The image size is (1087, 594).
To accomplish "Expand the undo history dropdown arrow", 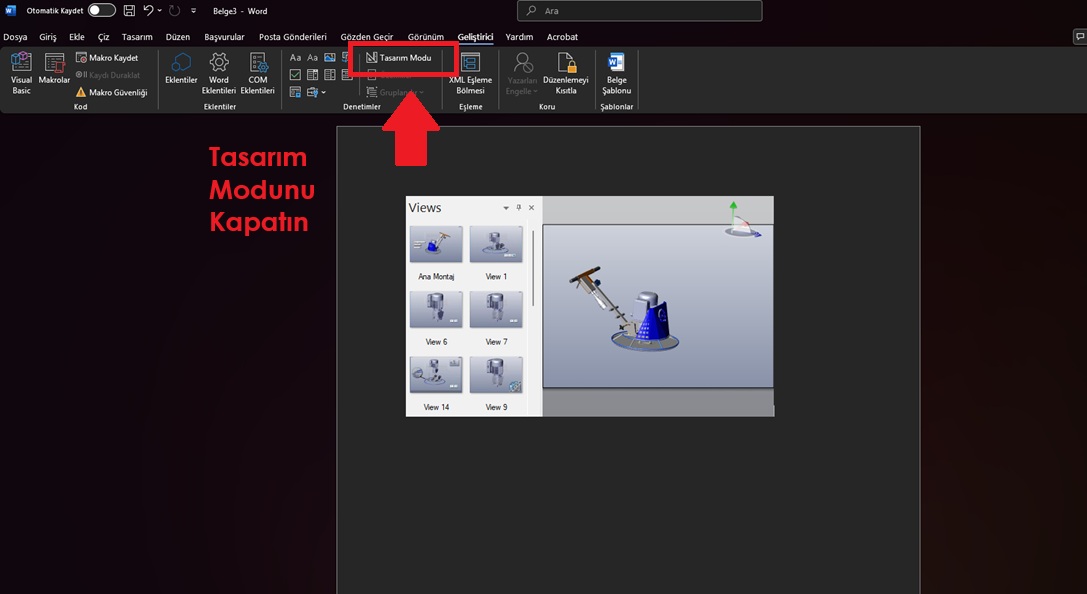I will [161, 11].
